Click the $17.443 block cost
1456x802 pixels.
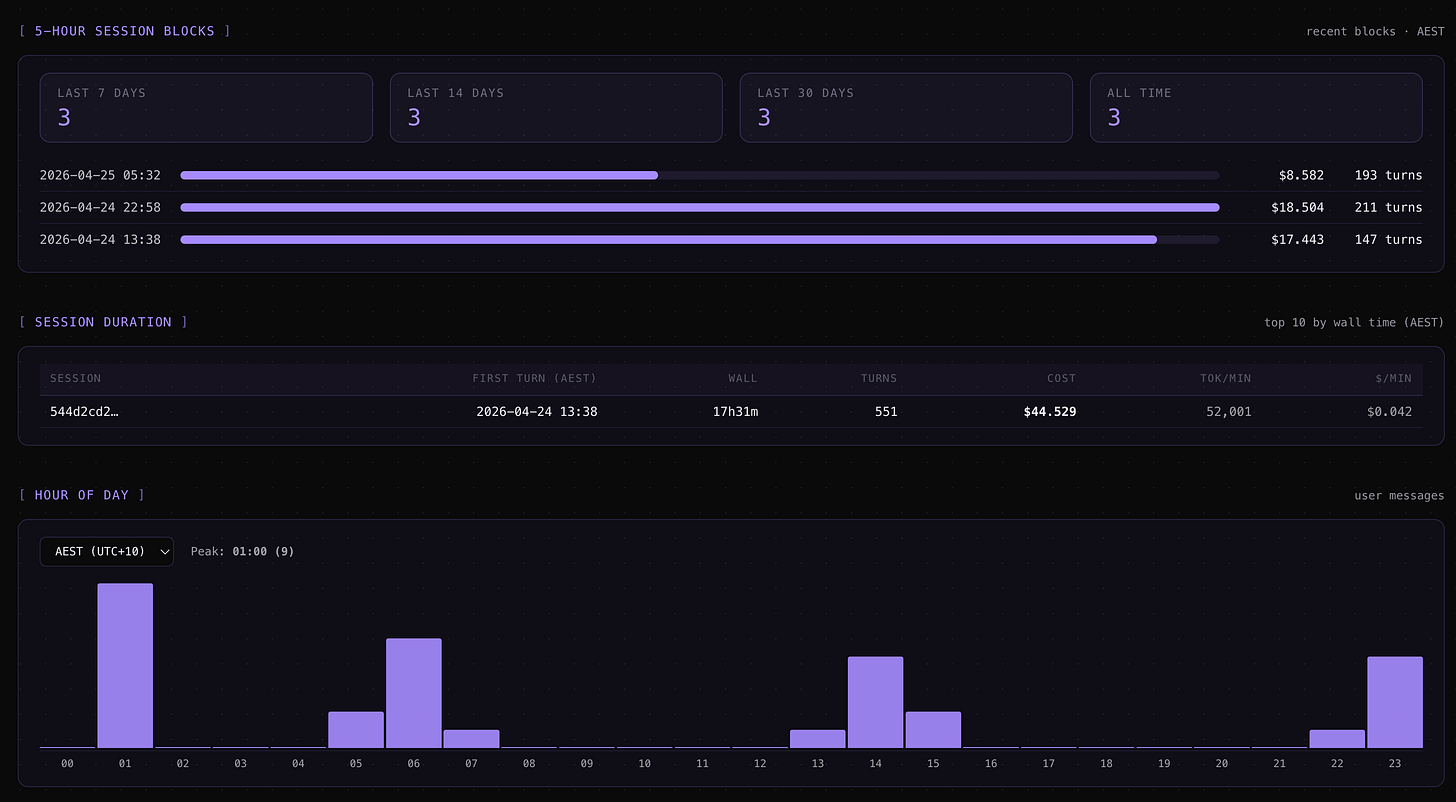tap(1298, 239)
